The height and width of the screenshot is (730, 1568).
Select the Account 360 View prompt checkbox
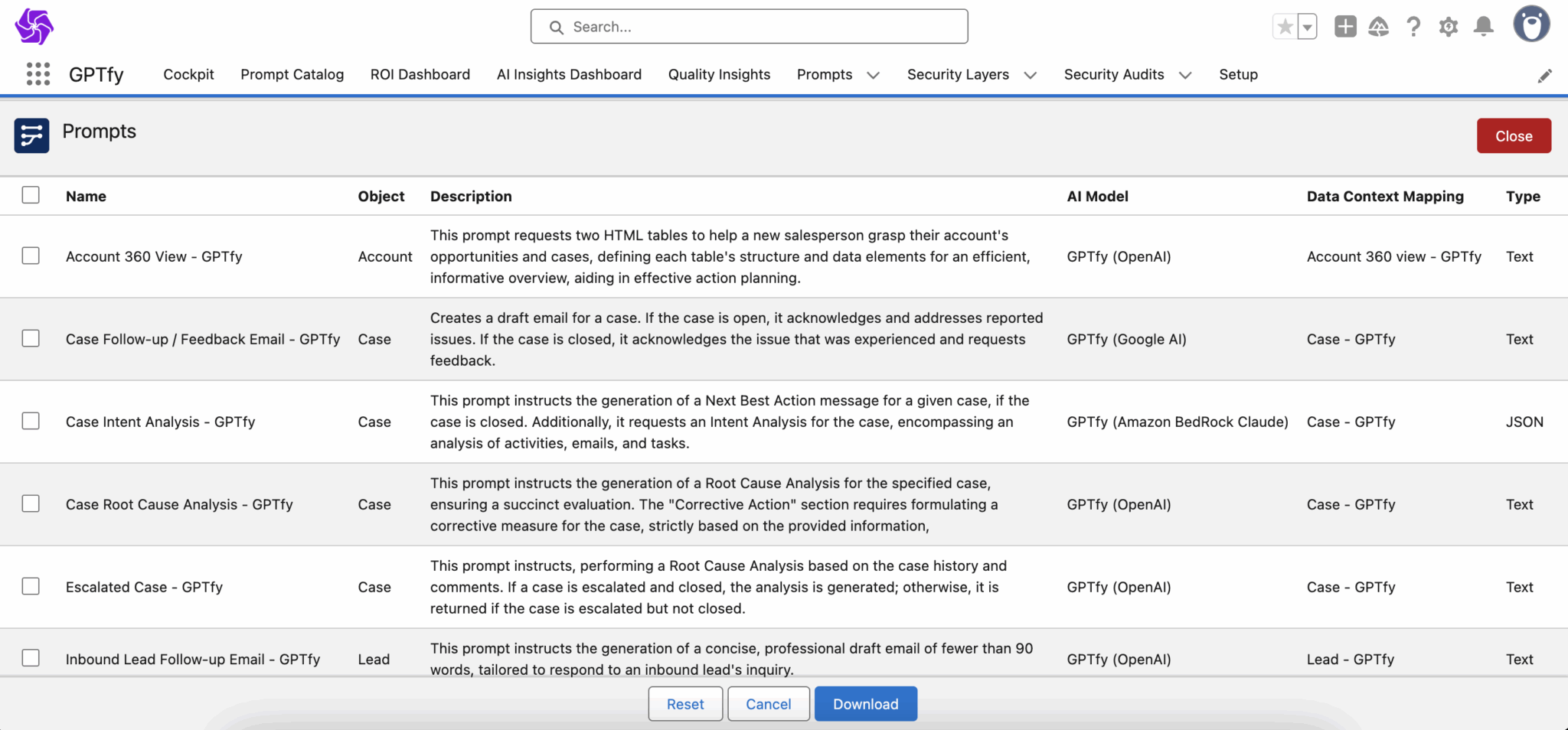tap(31, 256)
